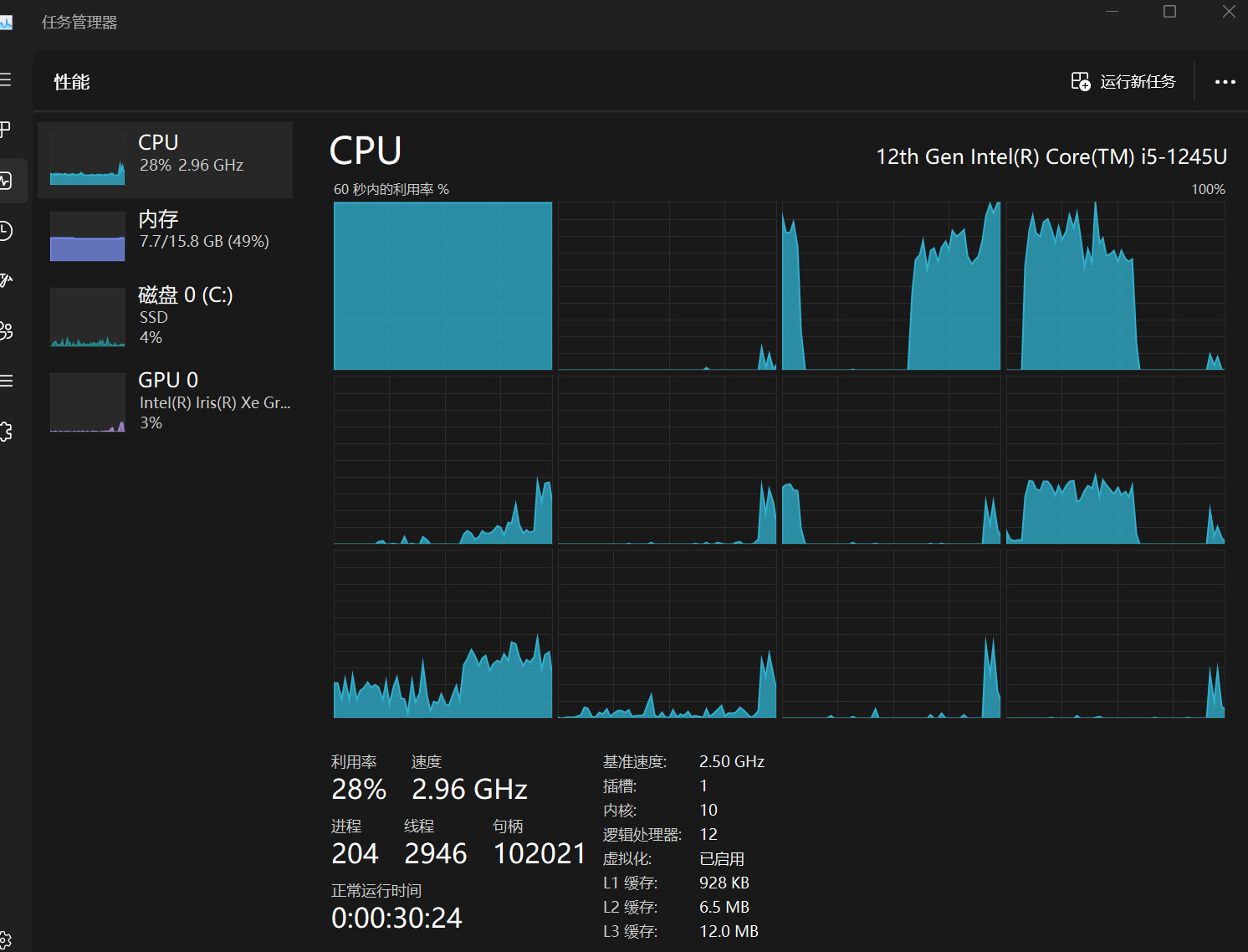1248x952 pixels.
Task: Click the top-right logical processor graph
Action: (1115, 285)
